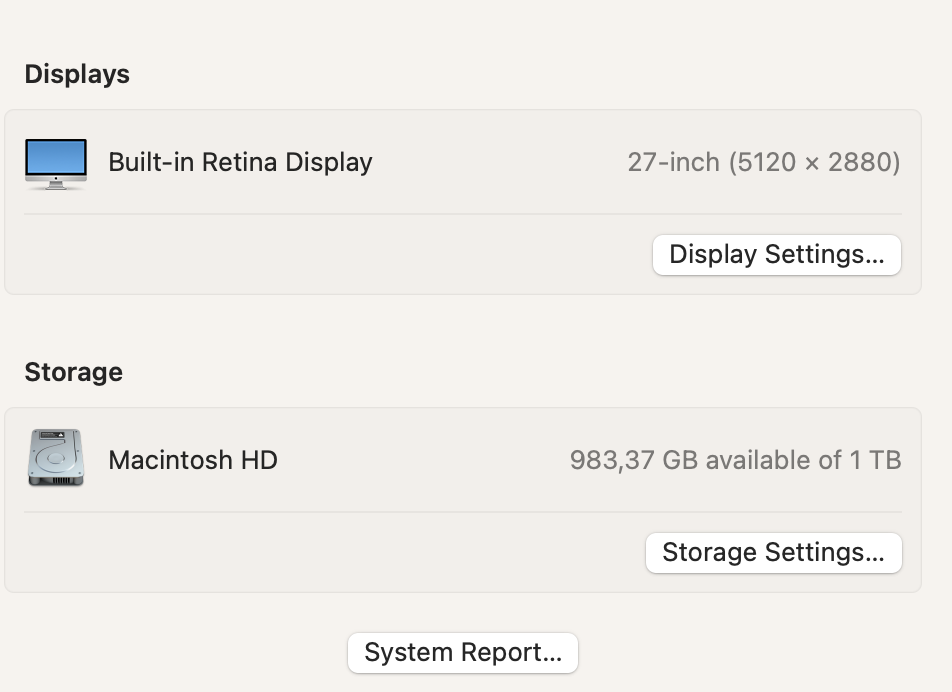The width and height of the screenshot is (952, 692).
Task: Click the 5120 × 2880 resolution text
Action: [814, 162]
